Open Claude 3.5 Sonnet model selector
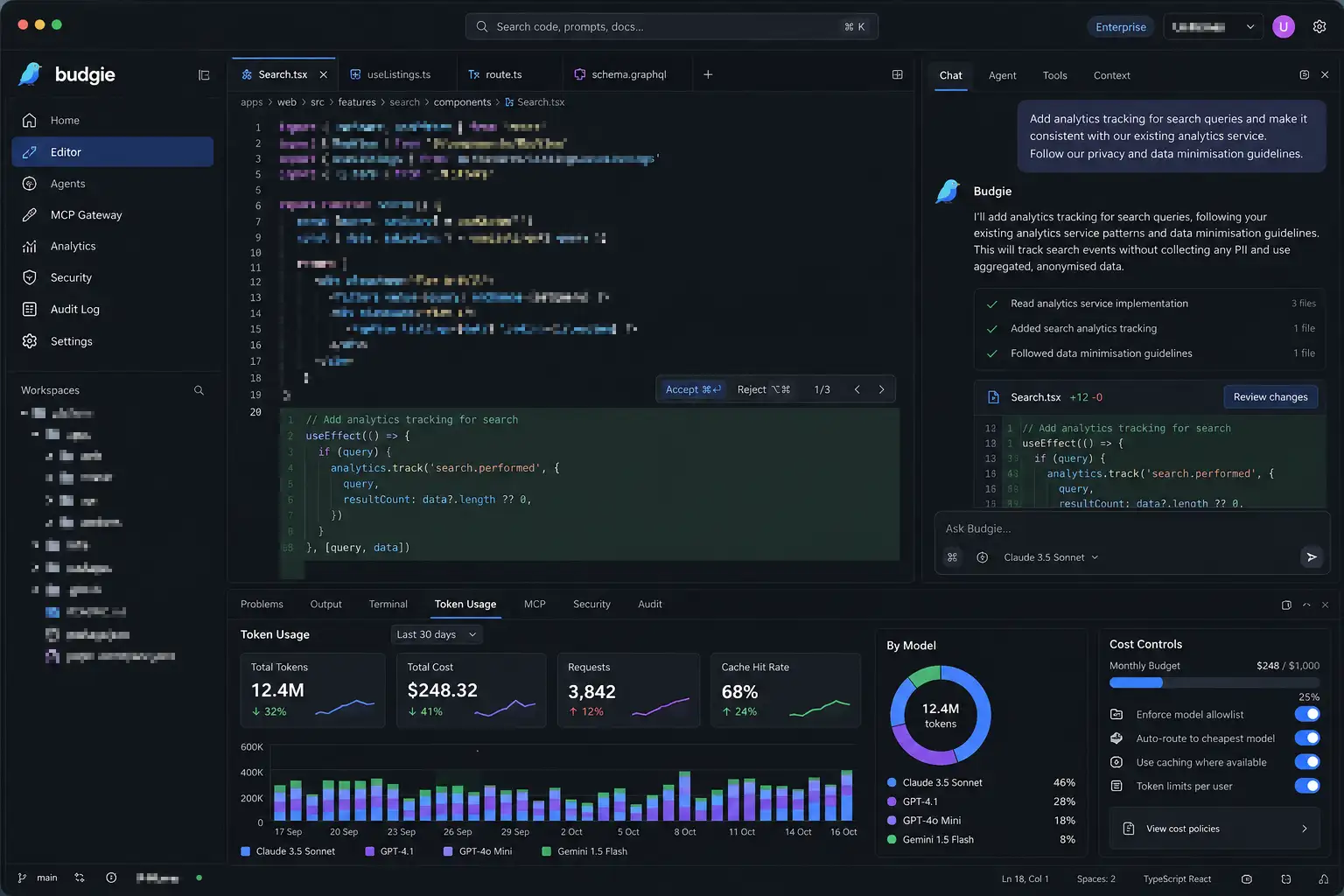 click(x=1050, y=557)
